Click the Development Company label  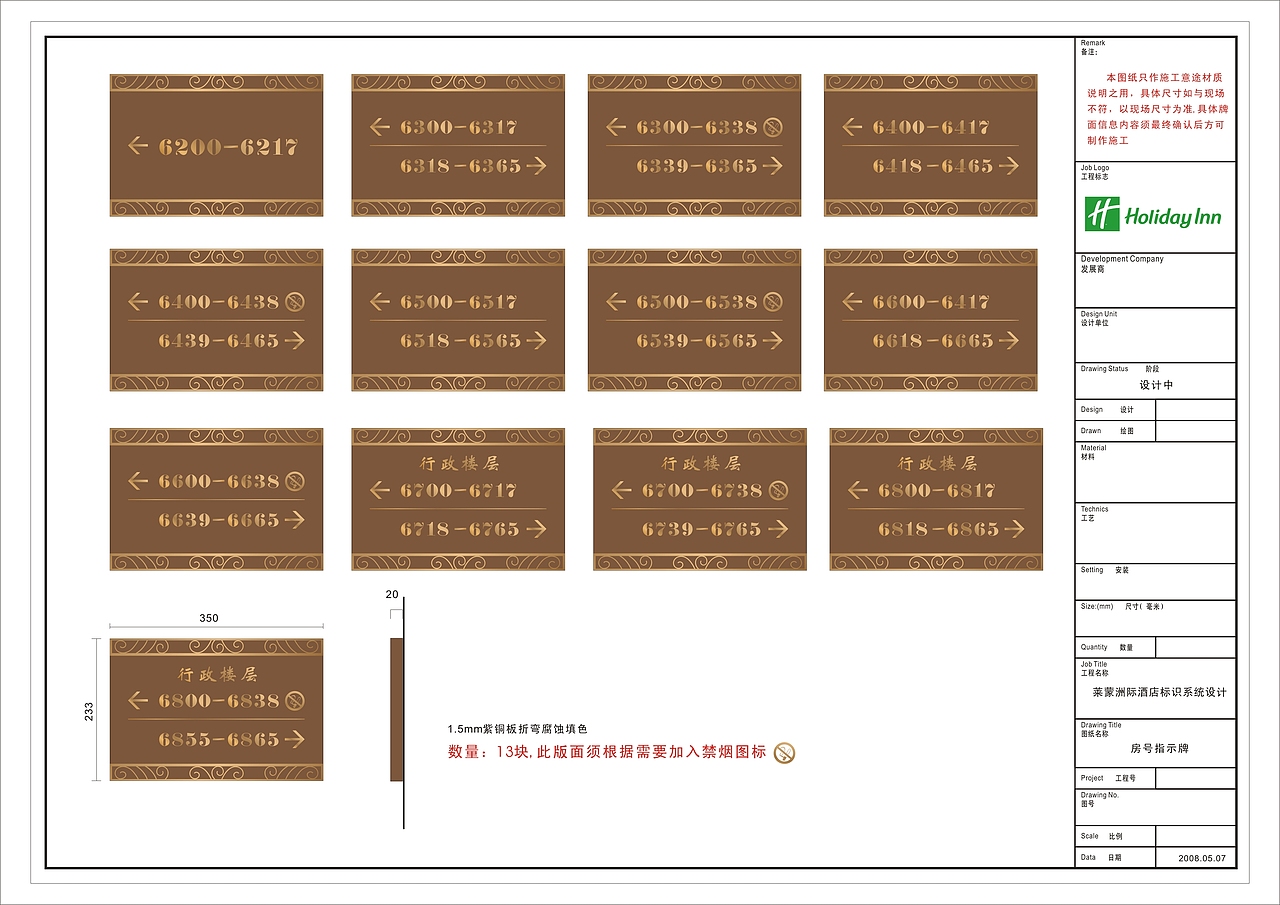pyautogui.click(x=1122, y=259)
